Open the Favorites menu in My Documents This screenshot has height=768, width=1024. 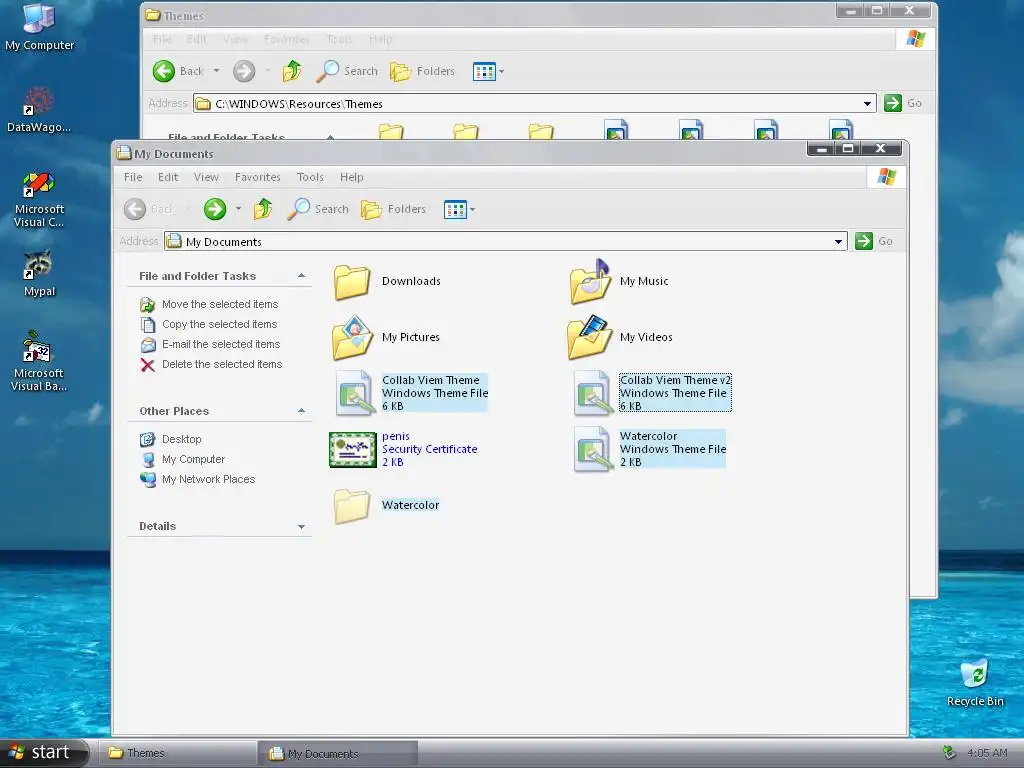tap(258, 177)
